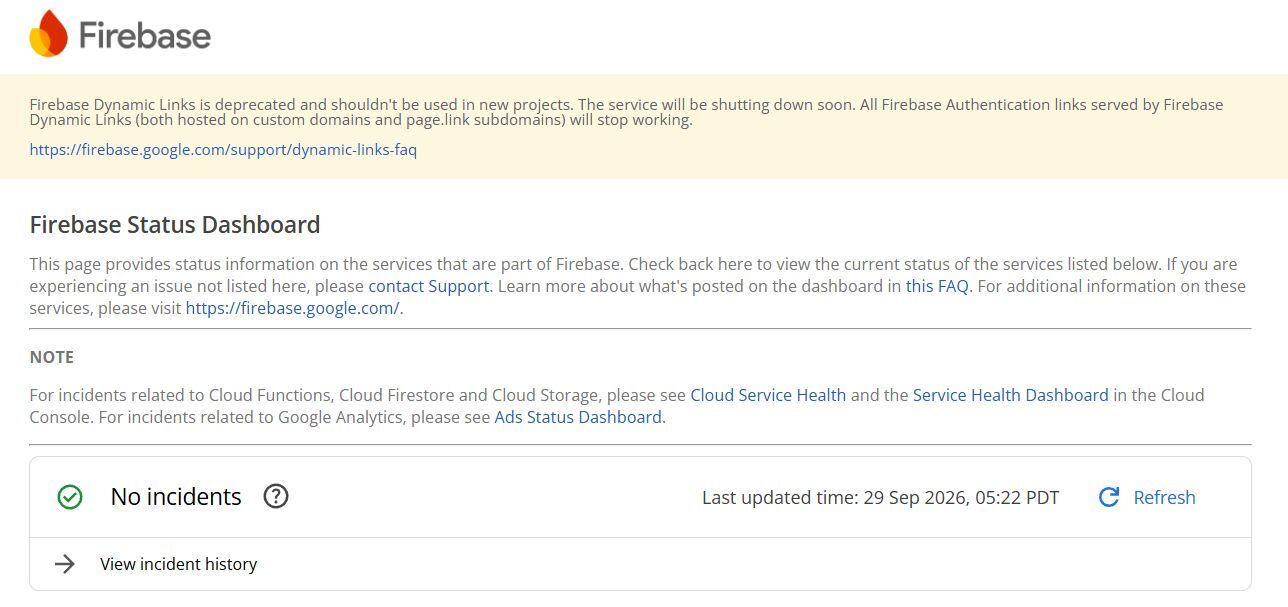Go to Service Health Dashboard link
Viewport: 1288px width, 607px height.
(1010, 395)
